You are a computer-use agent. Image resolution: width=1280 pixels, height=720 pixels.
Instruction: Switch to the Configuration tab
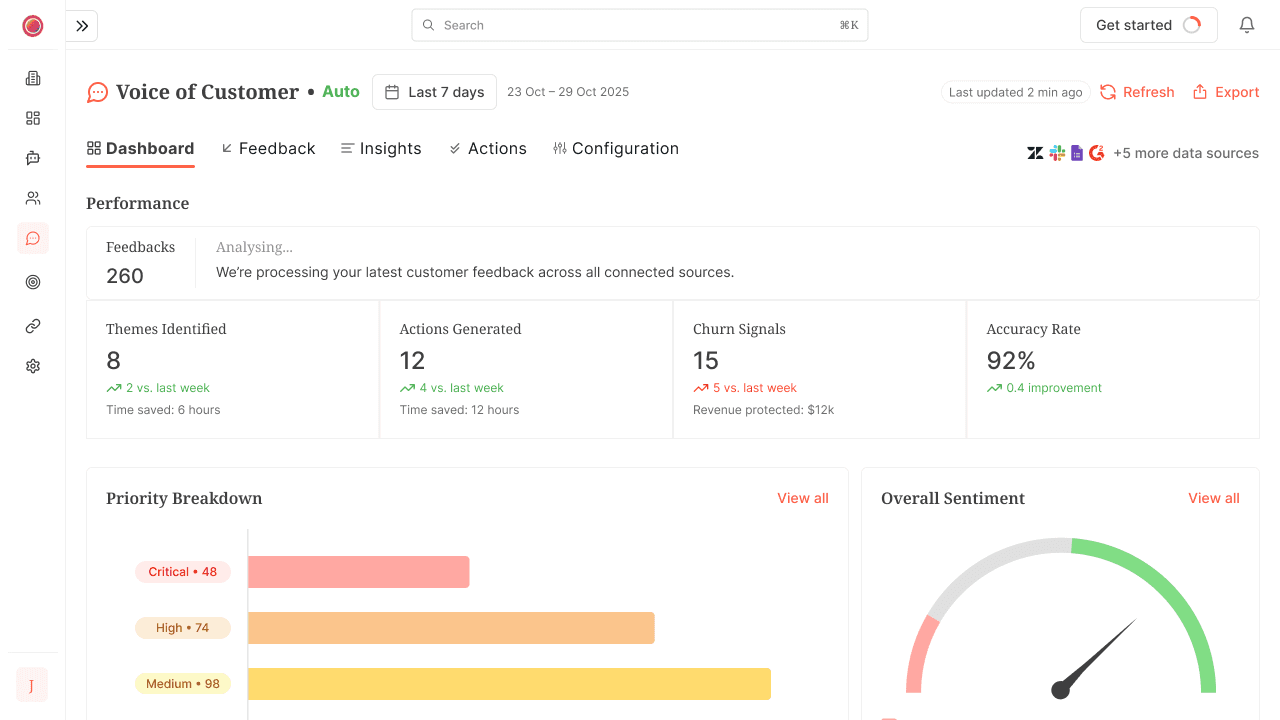(x=616, y=148)
